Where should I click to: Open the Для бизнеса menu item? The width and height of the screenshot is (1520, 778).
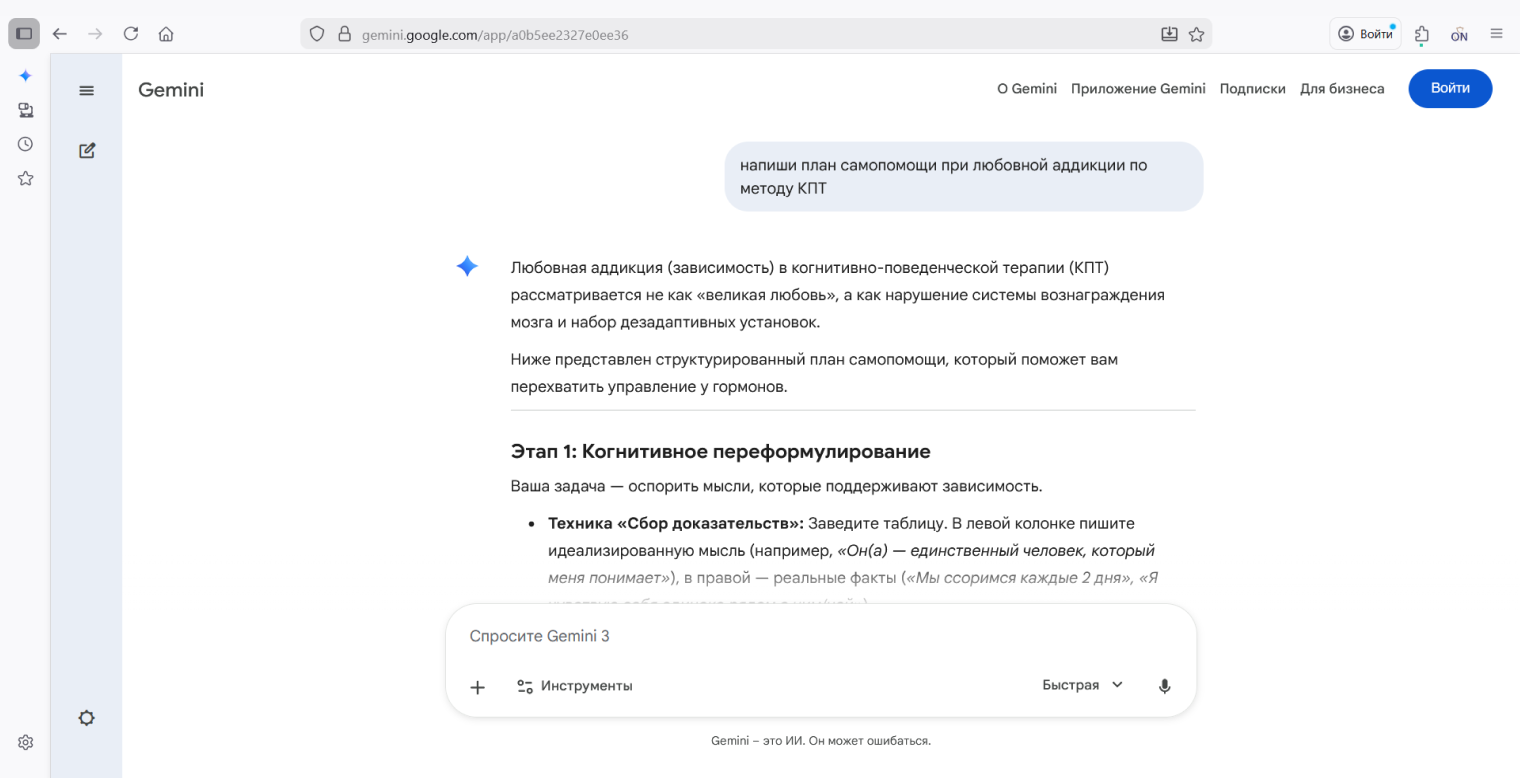click(x=1342, y=88)
